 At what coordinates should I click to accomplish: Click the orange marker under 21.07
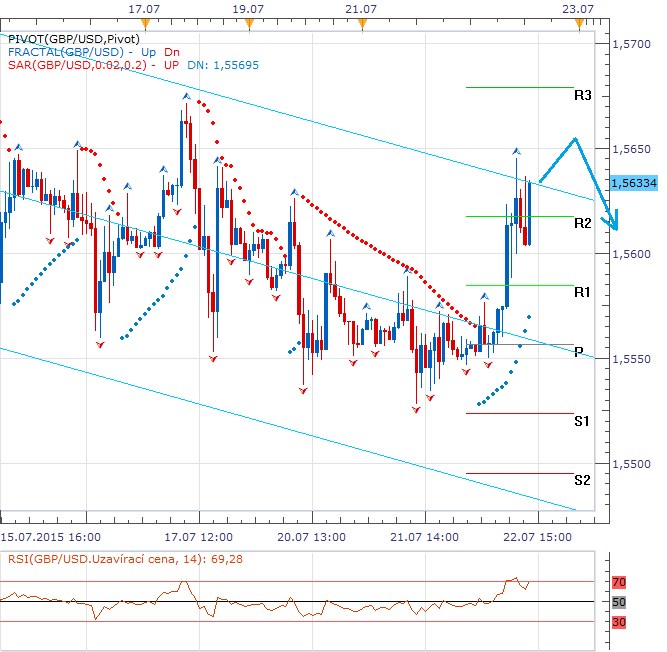362,23
